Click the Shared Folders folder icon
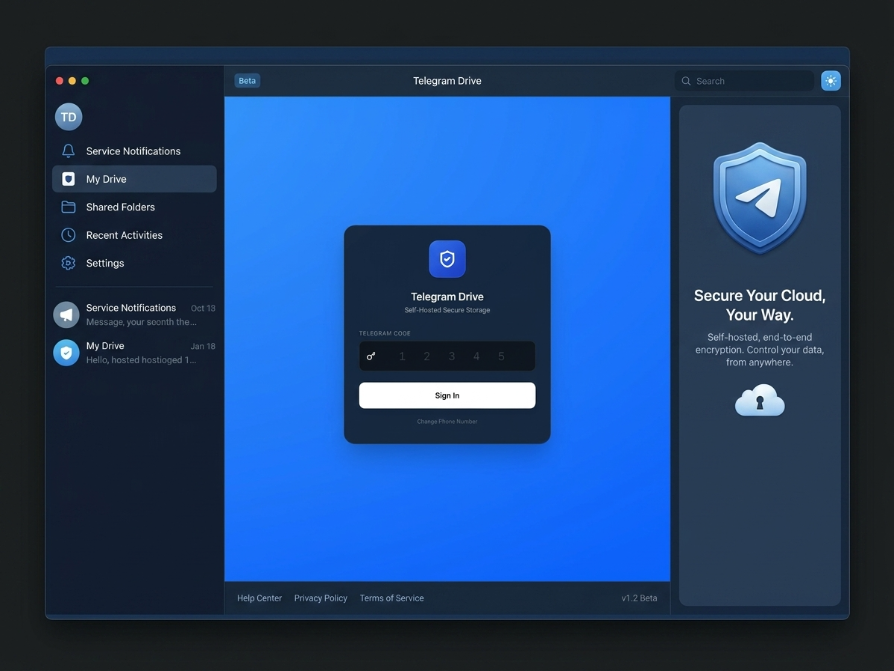The image size is (894, 671). coord(68,207)
